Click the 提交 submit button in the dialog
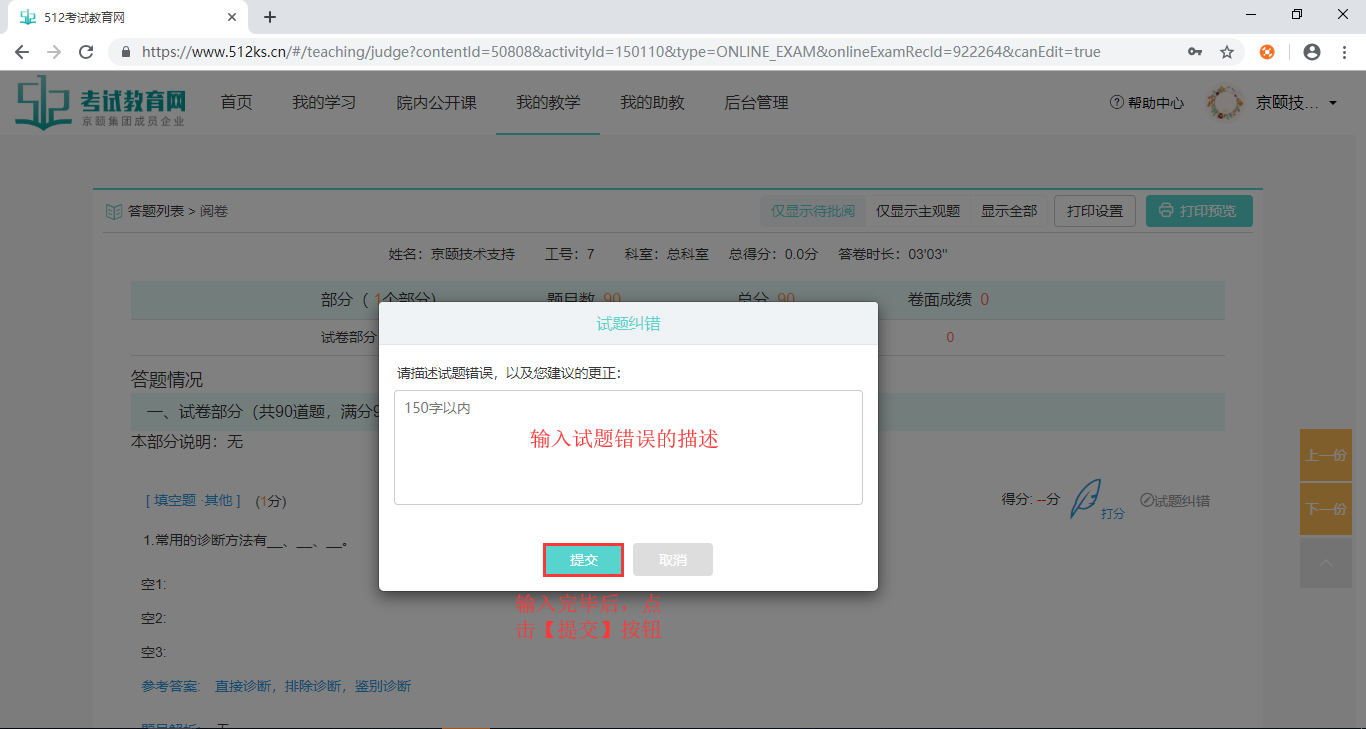The height and width of the screenshot is (729, 1366). pyautogui.click(x=583, y=559)
